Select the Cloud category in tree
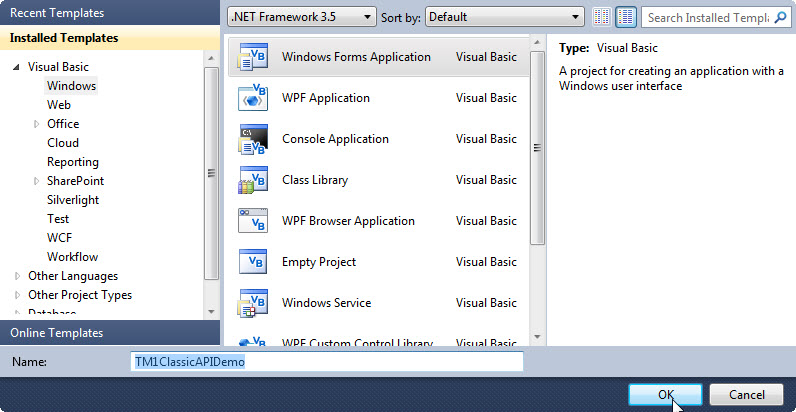Image resolution: width=796 pixels, height=412 pixels. click(63, 143)
